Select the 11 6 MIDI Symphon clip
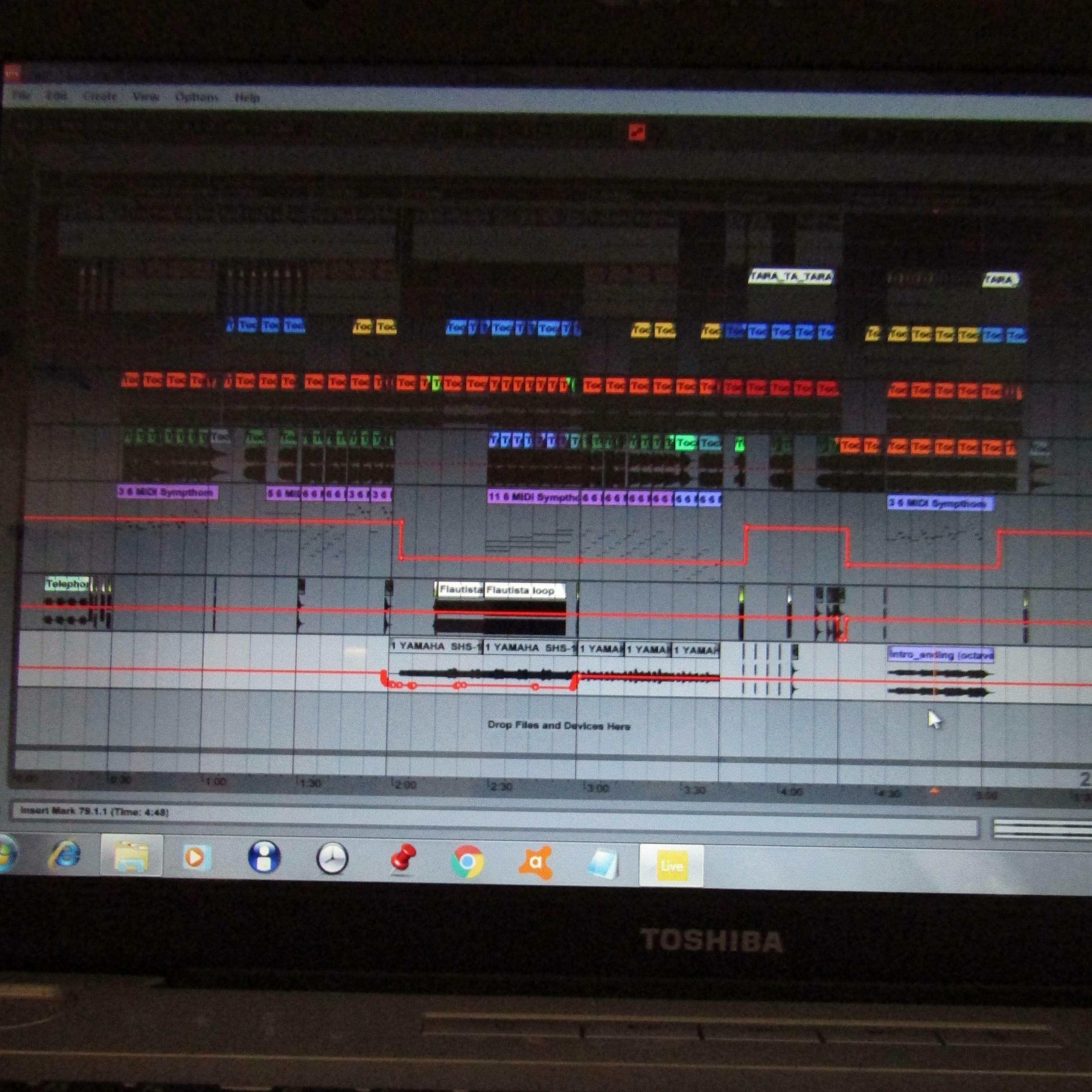This screenshot has height=1092, width=1092. [x=534, y=497]
